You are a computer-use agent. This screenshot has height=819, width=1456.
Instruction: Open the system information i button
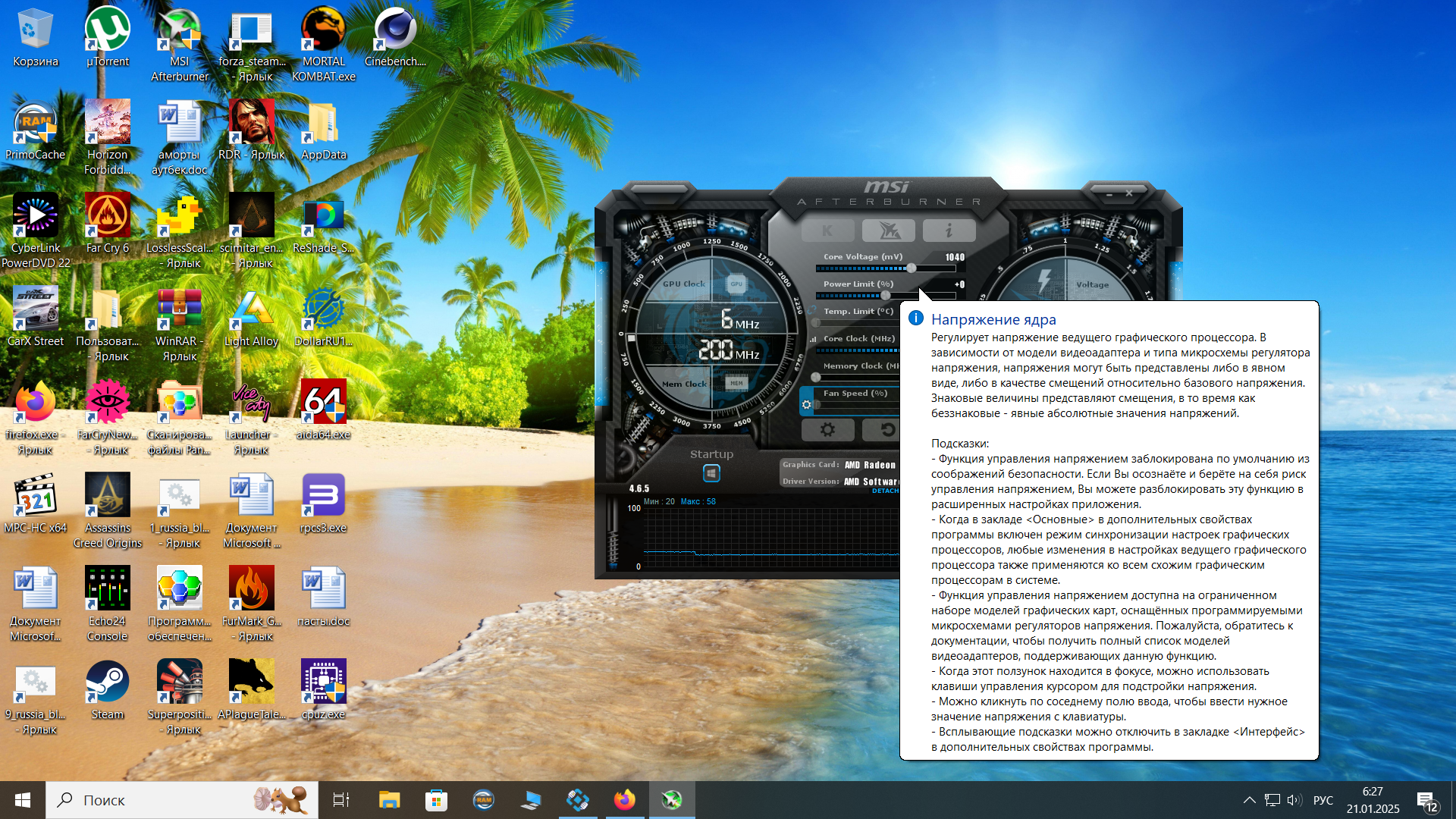[x=949, y=231]
